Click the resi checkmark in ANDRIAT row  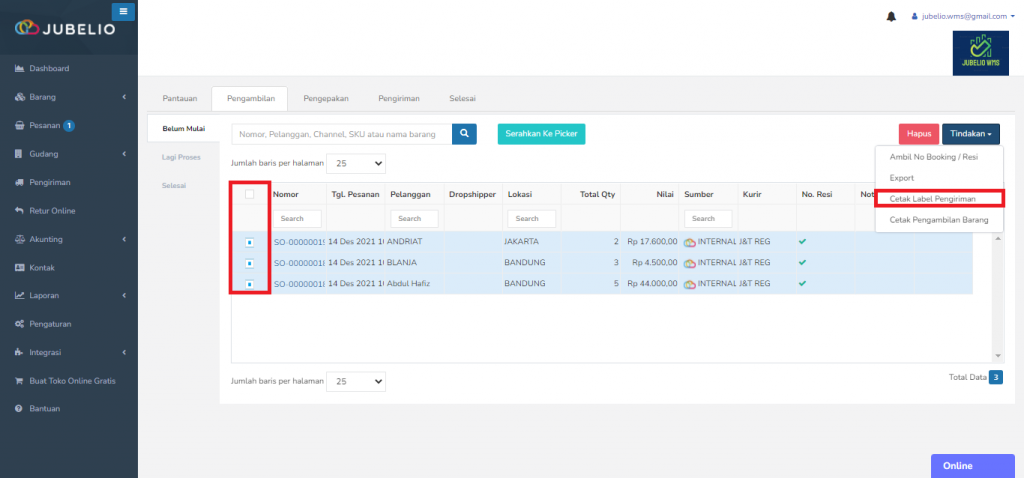pyautogui.click(x=803, y=242)
